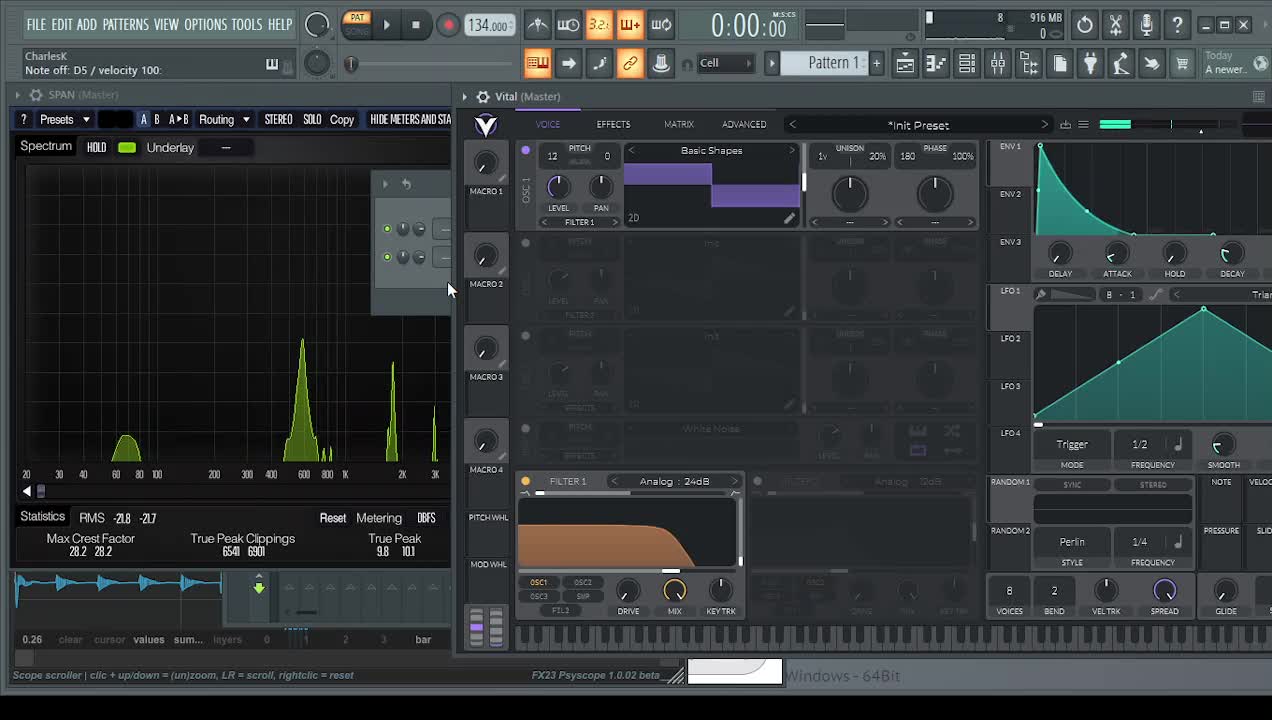This screenshot has width=1272, height=720.
Task: Start playback with the play button
Action: tap(386, 25)
